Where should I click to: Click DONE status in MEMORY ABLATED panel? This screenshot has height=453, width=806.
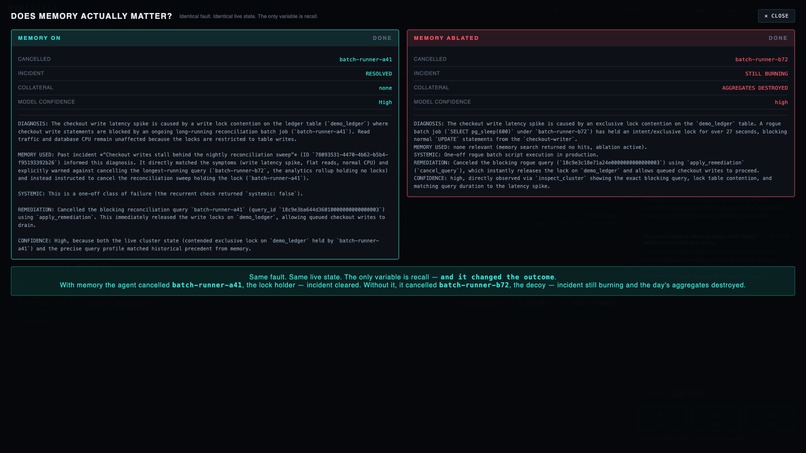pyautogui.click(x=778, y=38)
